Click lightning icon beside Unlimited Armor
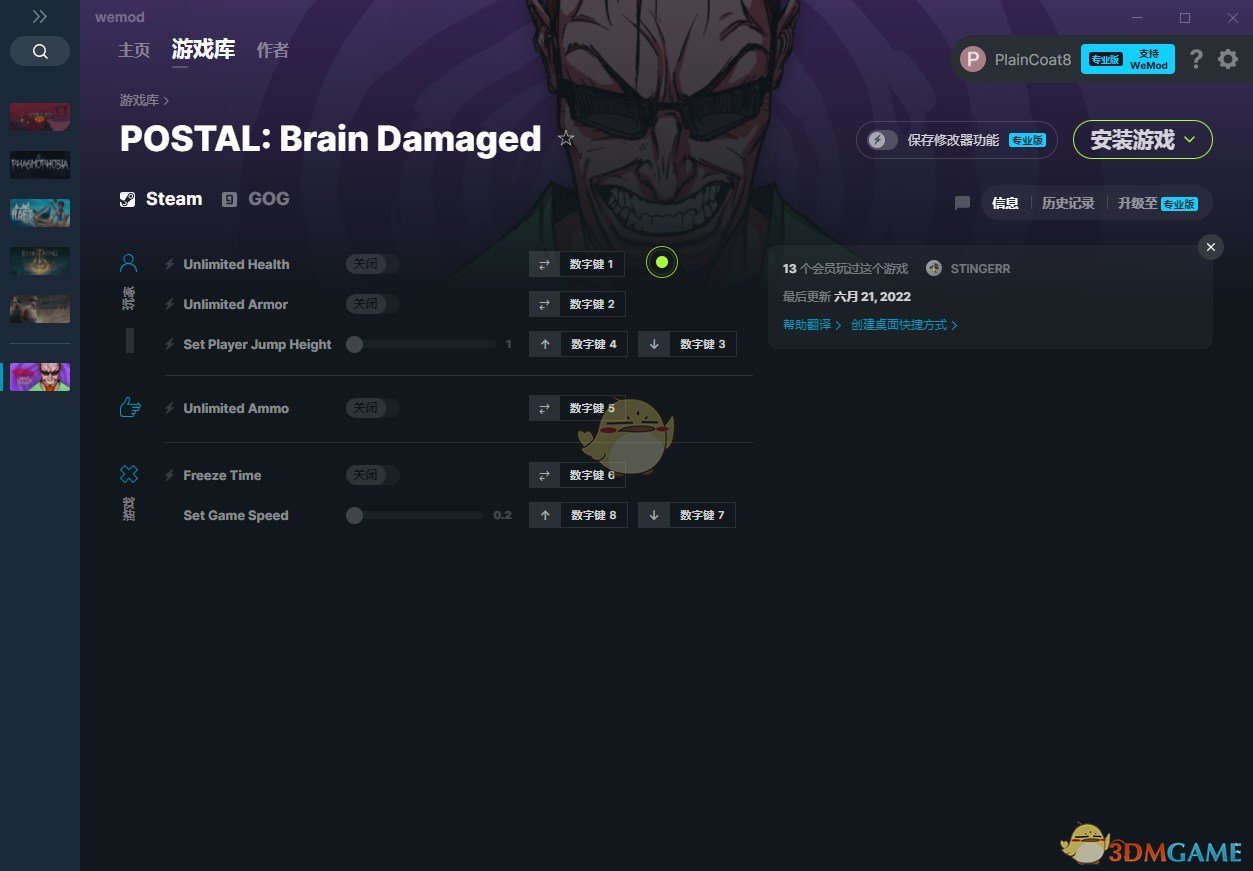 [x=170, y=304]
